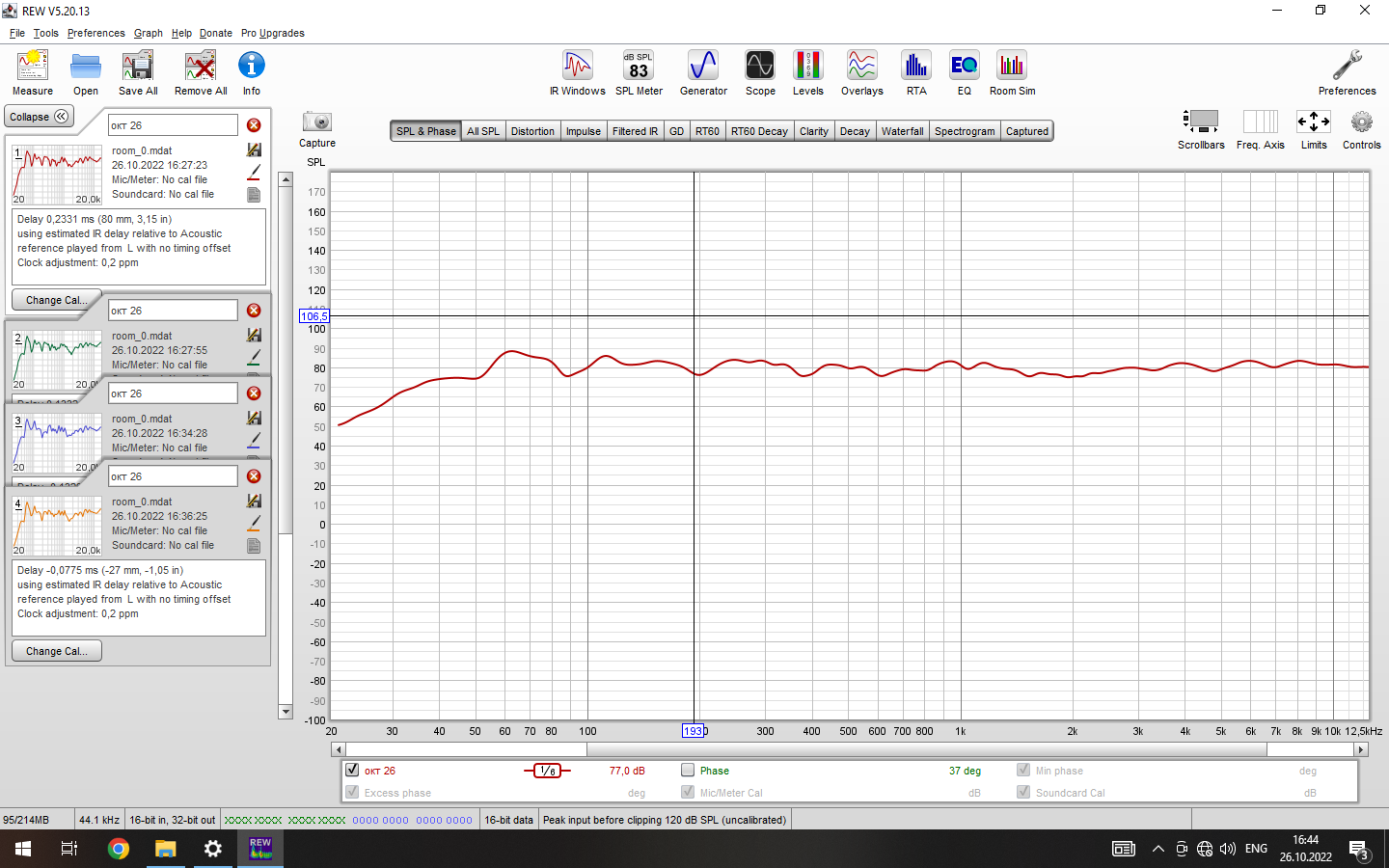1389x868 pixels.
Task: Save all measurements with Save All
Action: point(138,73)
